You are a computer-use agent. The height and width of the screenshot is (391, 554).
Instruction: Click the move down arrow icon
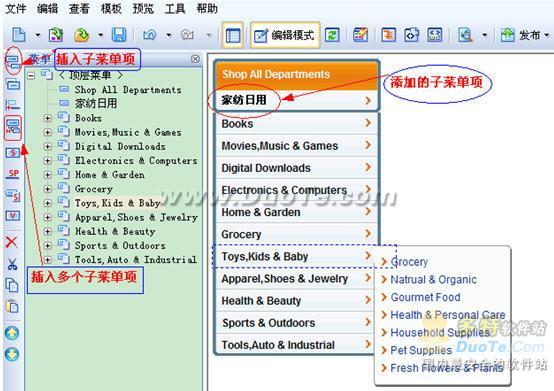point(12,354)
